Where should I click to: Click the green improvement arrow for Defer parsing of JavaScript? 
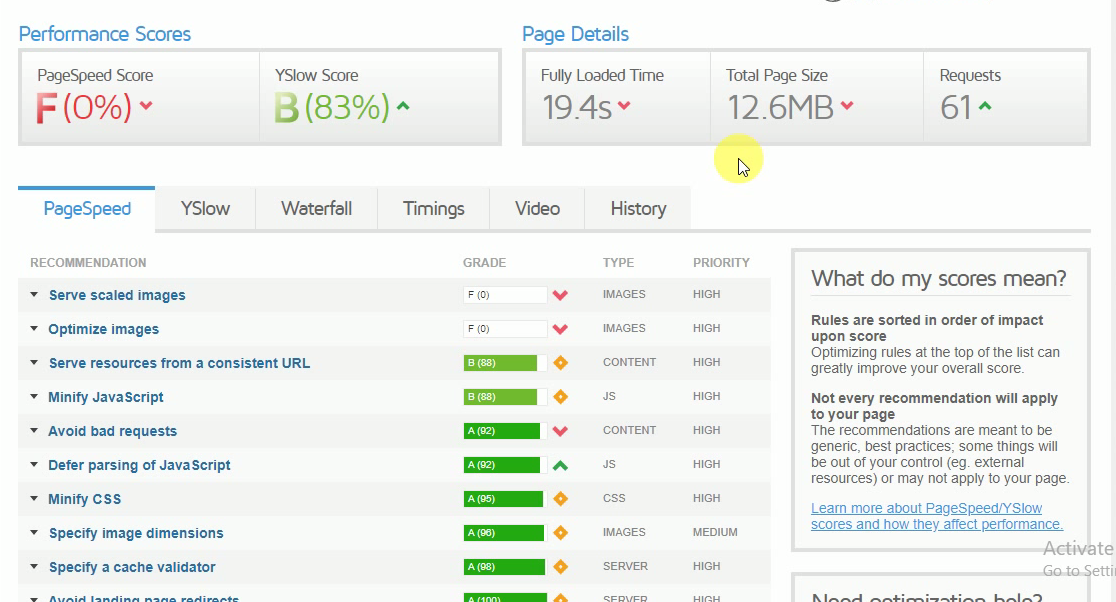point(560,464)
